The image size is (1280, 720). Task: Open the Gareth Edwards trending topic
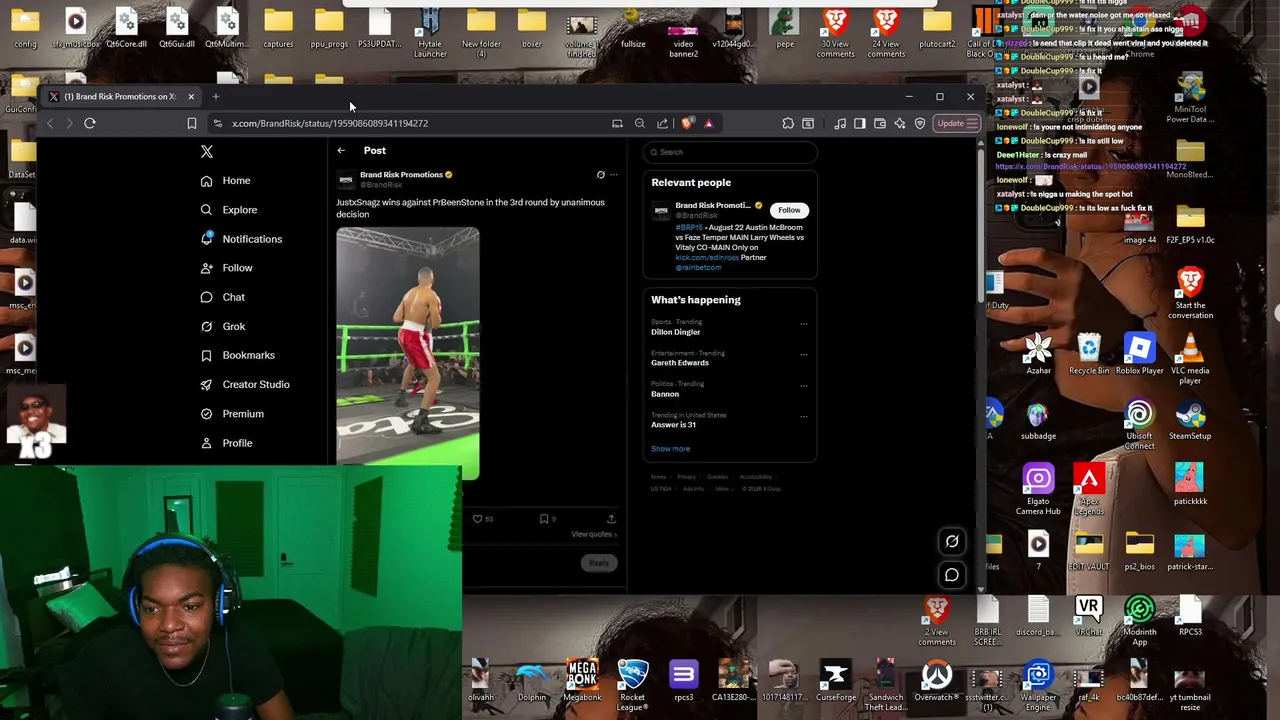pyautogui.click(x=680, y=362)
